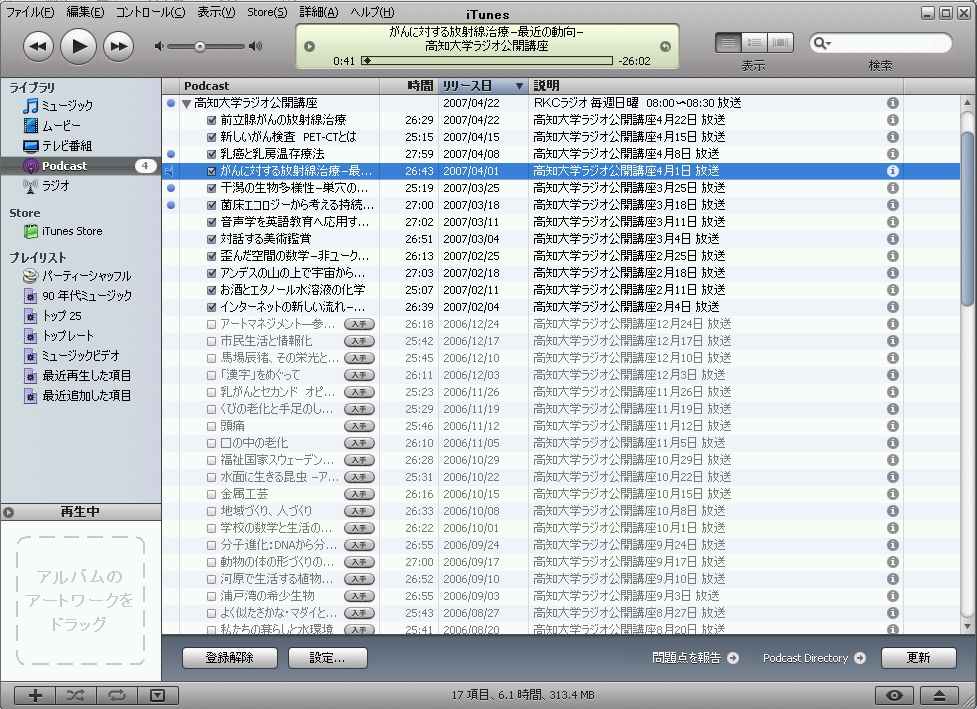Click 入手 button for 「漢字」をめぐって

(x=360, y=375)
